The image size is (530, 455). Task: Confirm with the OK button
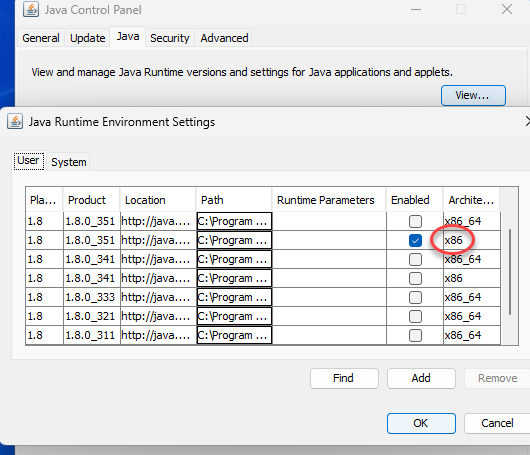click(x=421, y=423)
